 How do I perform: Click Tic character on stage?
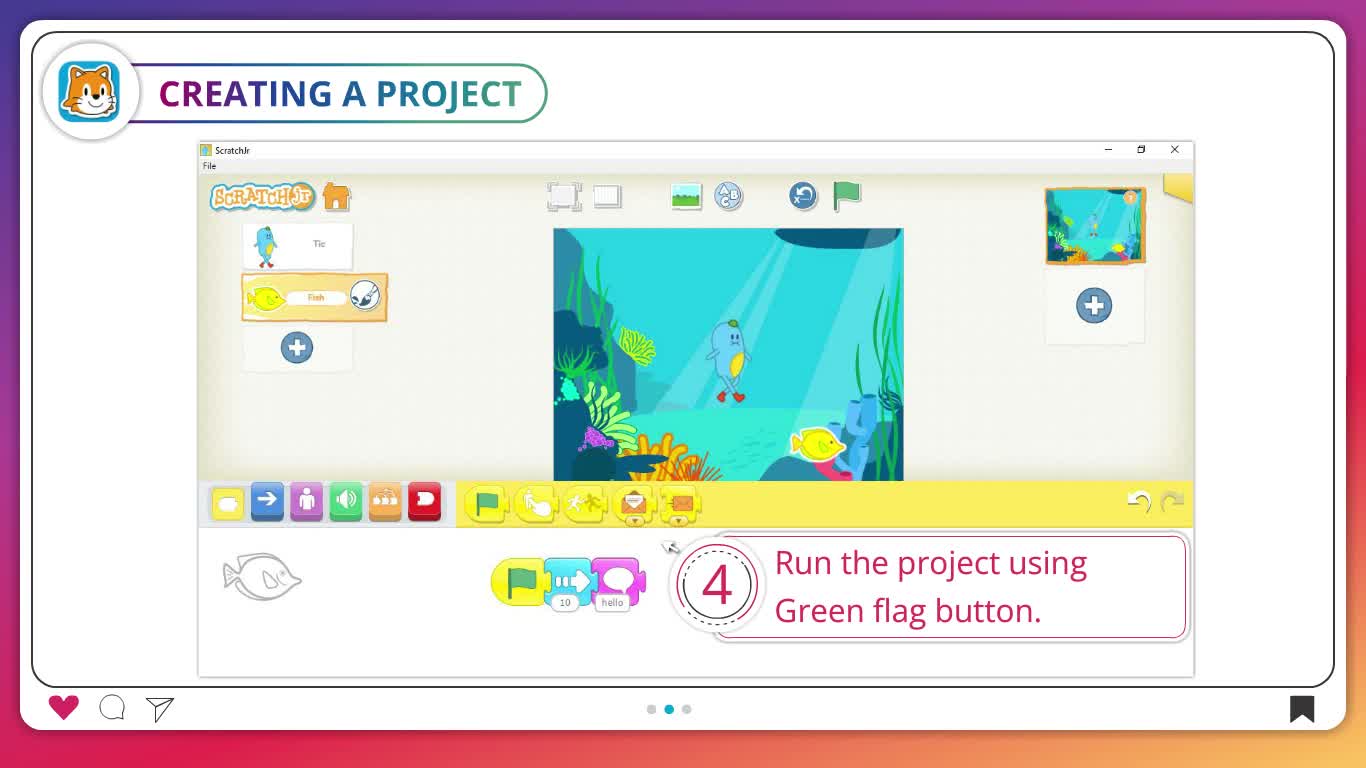coord(728,360)
